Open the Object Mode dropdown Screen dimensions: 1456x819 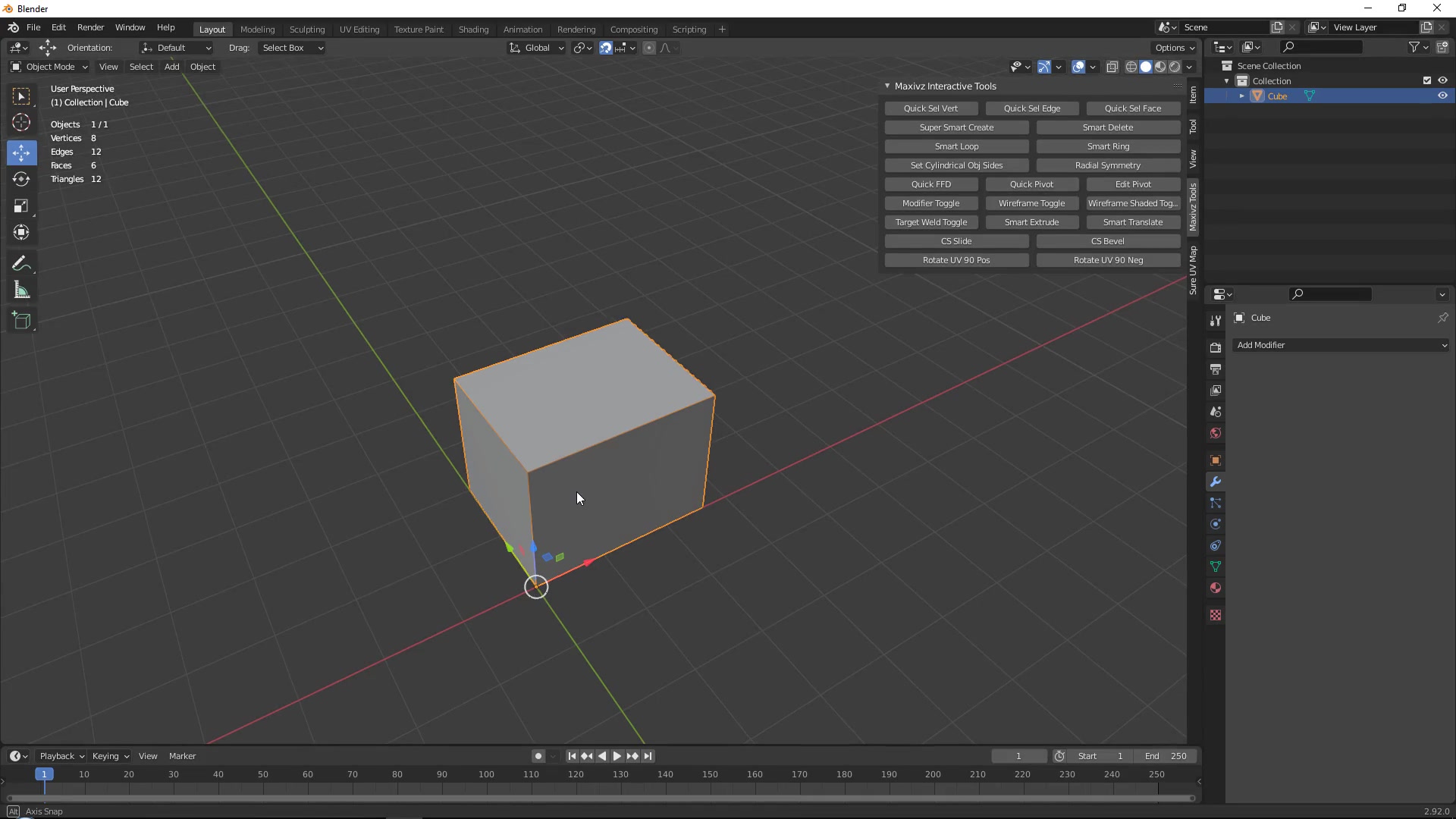49,67
